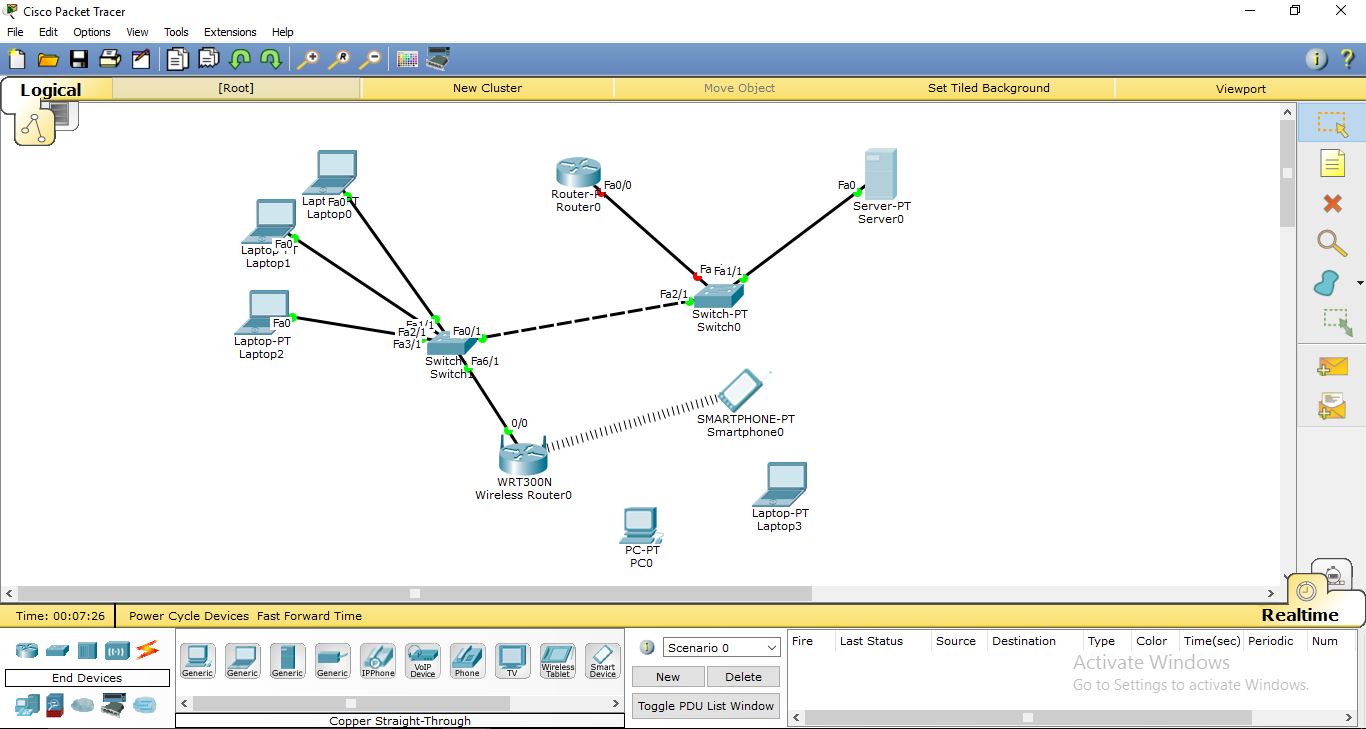Select the VoIP Device in the device palette

coord(422,660)
